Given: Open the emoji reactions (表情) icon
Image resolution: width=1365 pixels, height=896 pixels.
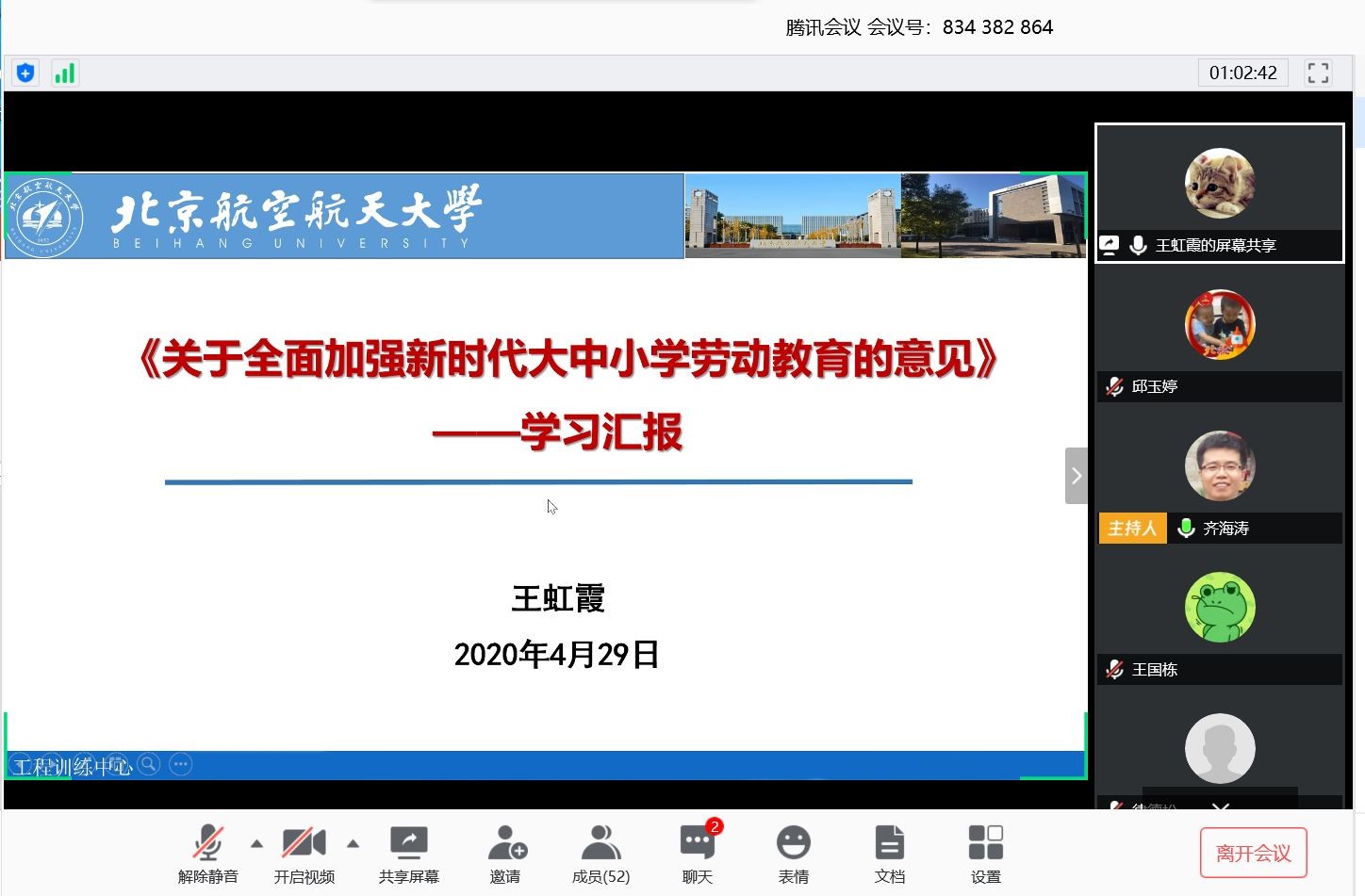Looking at the screenshot, I should click(x=793, y=854).
